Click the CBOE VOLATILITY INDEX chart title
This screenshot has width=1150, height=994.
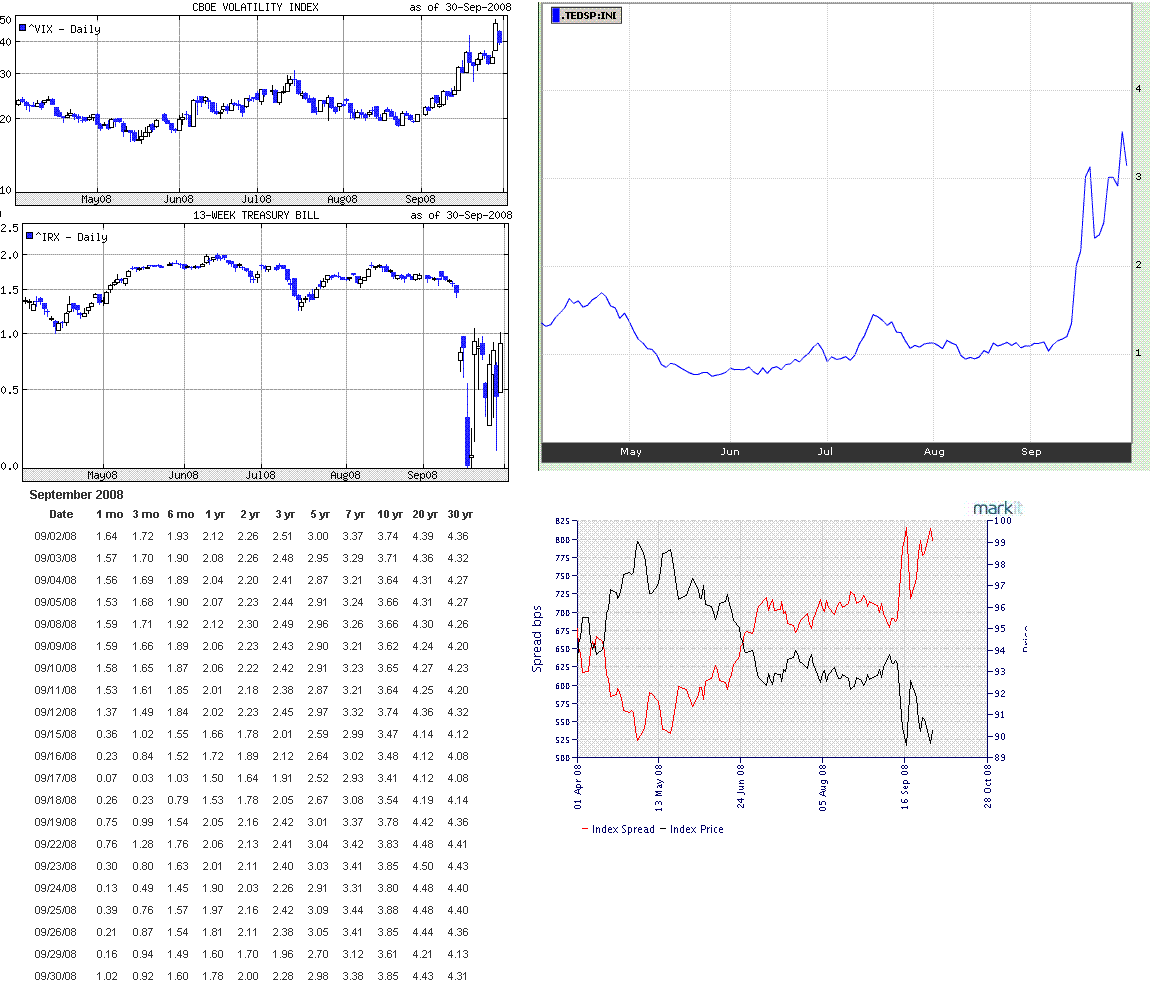255,7
